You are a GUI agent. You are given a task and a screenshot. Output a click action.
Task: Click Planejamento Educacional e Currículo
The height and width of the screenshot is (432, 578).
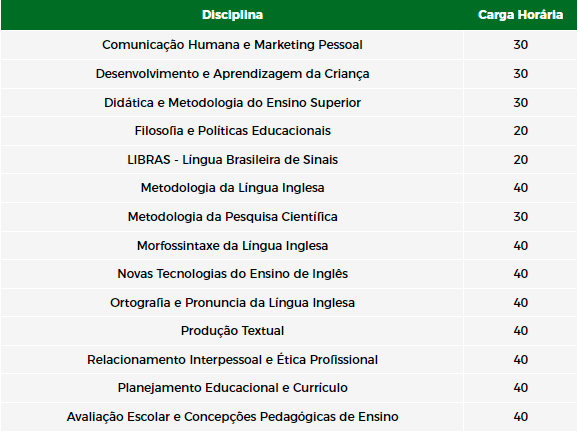click(232, 388)
